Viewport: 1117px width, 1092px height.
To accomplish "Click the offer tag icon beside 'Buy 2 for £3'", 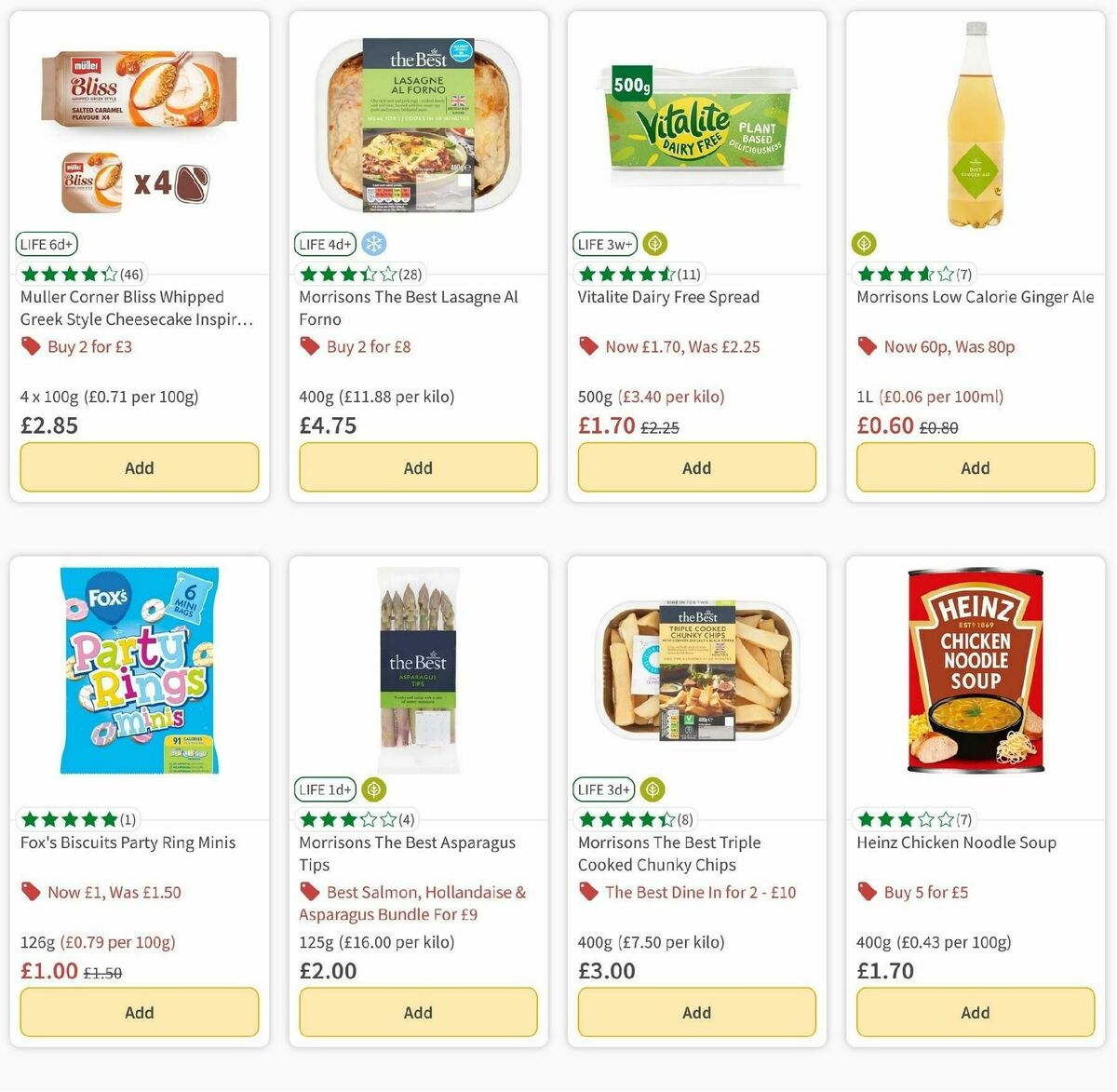I will tap(31, 345).
